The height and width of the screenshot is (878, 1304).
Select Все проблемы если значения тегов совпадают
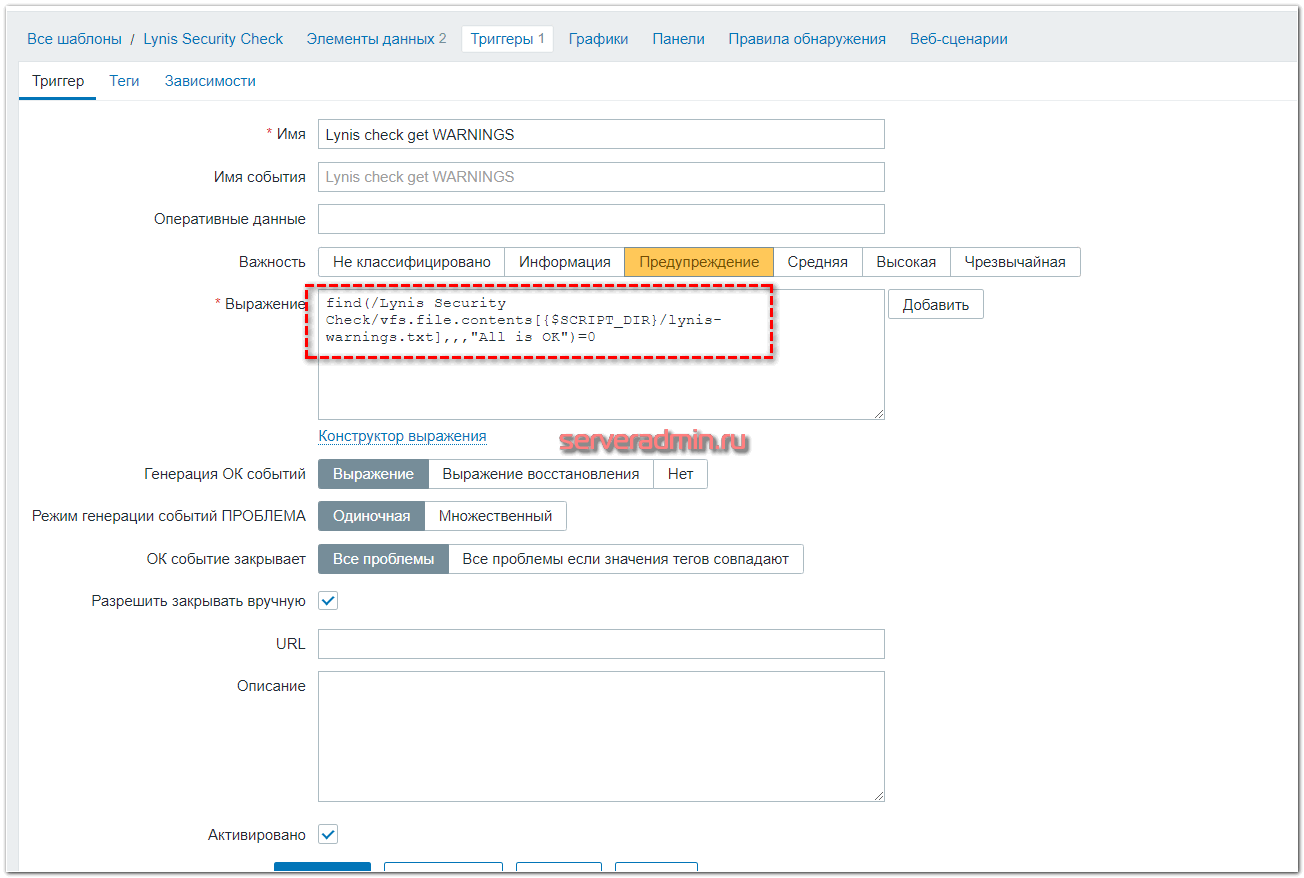coord(626,559)
